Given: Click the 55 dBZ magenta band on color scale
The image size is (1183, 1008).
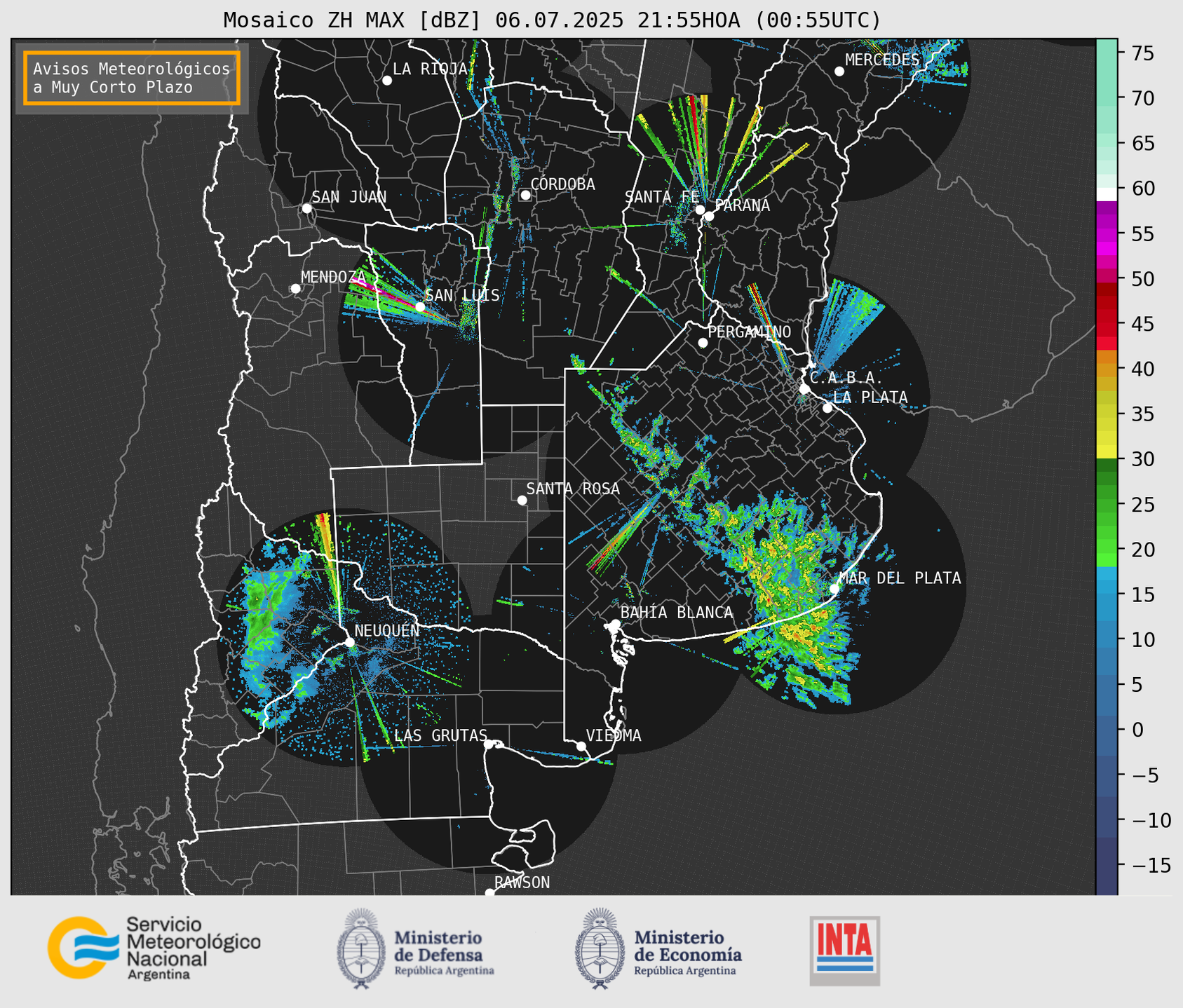Looking at the screenshot, I should click(x=1107, y=234).
